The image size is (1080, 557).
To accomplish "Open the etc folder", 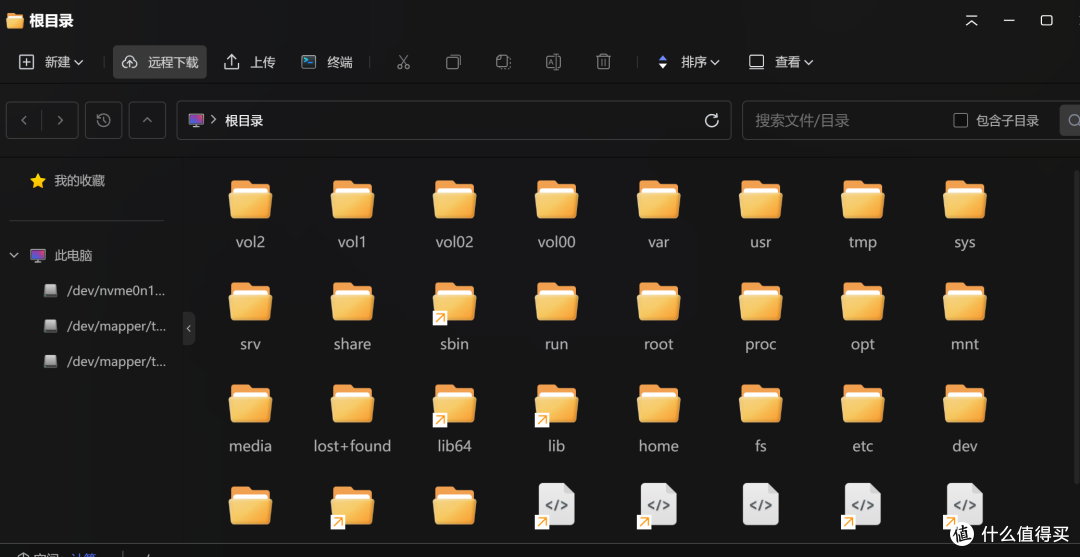I will 862,417.
